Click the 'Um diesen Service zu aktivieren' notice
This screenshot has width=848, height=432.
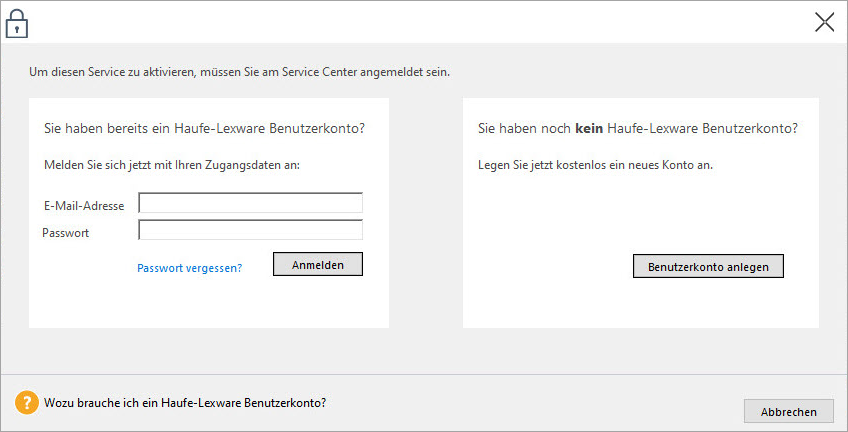[240, 72]
